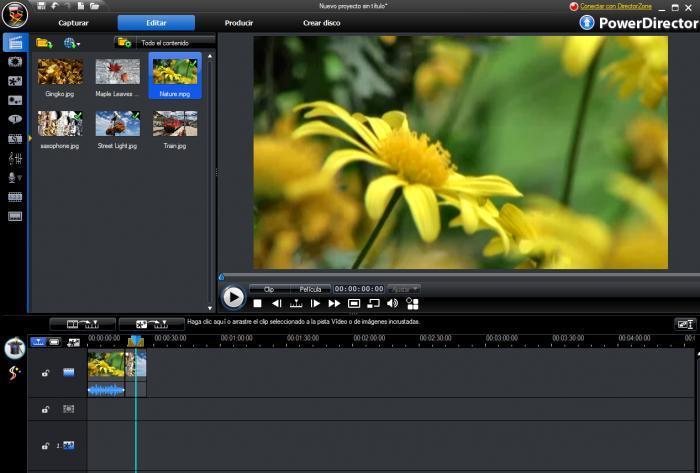Take a snapshot of the preview frame
Image resolution: width=700 pixels, height=473 pixels.
[x=354, y=303]
